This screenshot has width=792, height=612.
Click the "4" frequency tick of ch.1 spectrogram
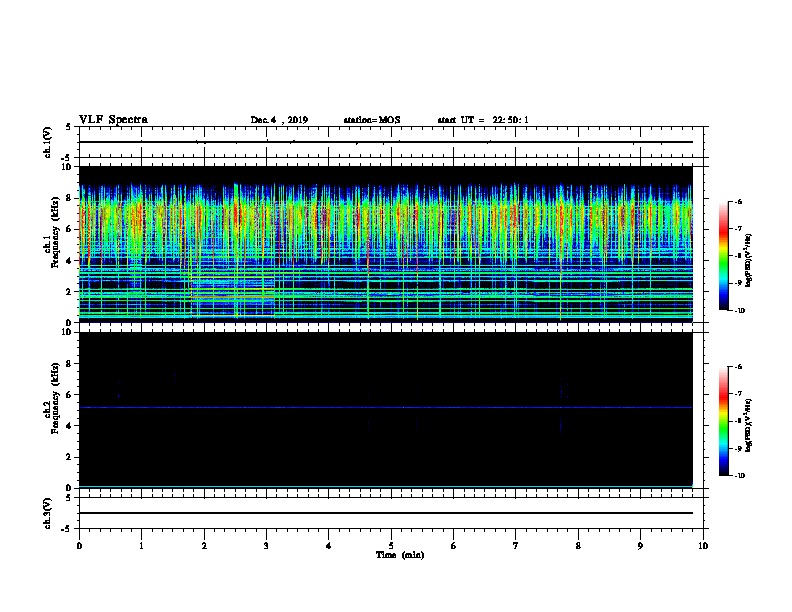(69, 261)
